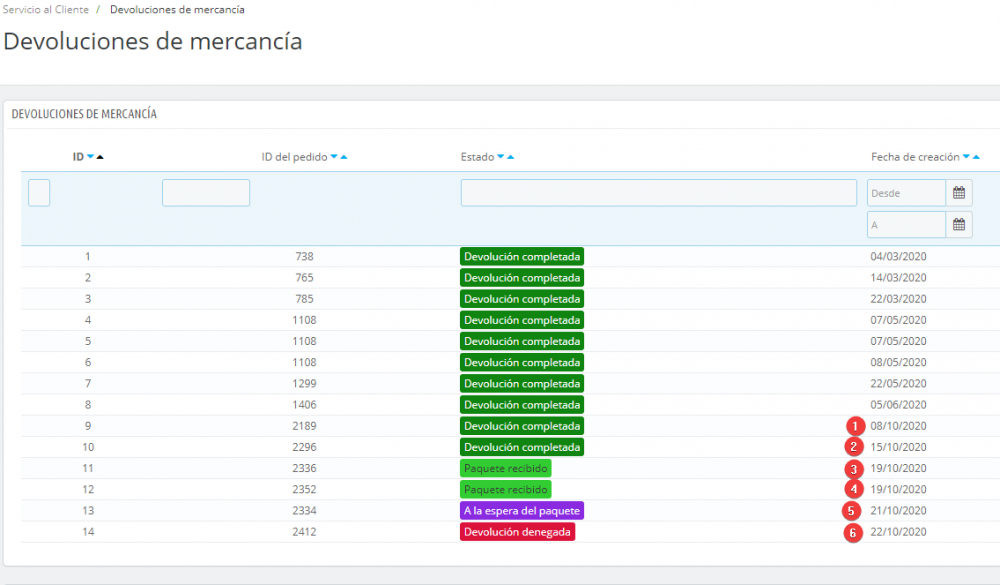Focus the Estado filter text field
1000x585 pixels.
pyautogui.click(x=659, y=193)
